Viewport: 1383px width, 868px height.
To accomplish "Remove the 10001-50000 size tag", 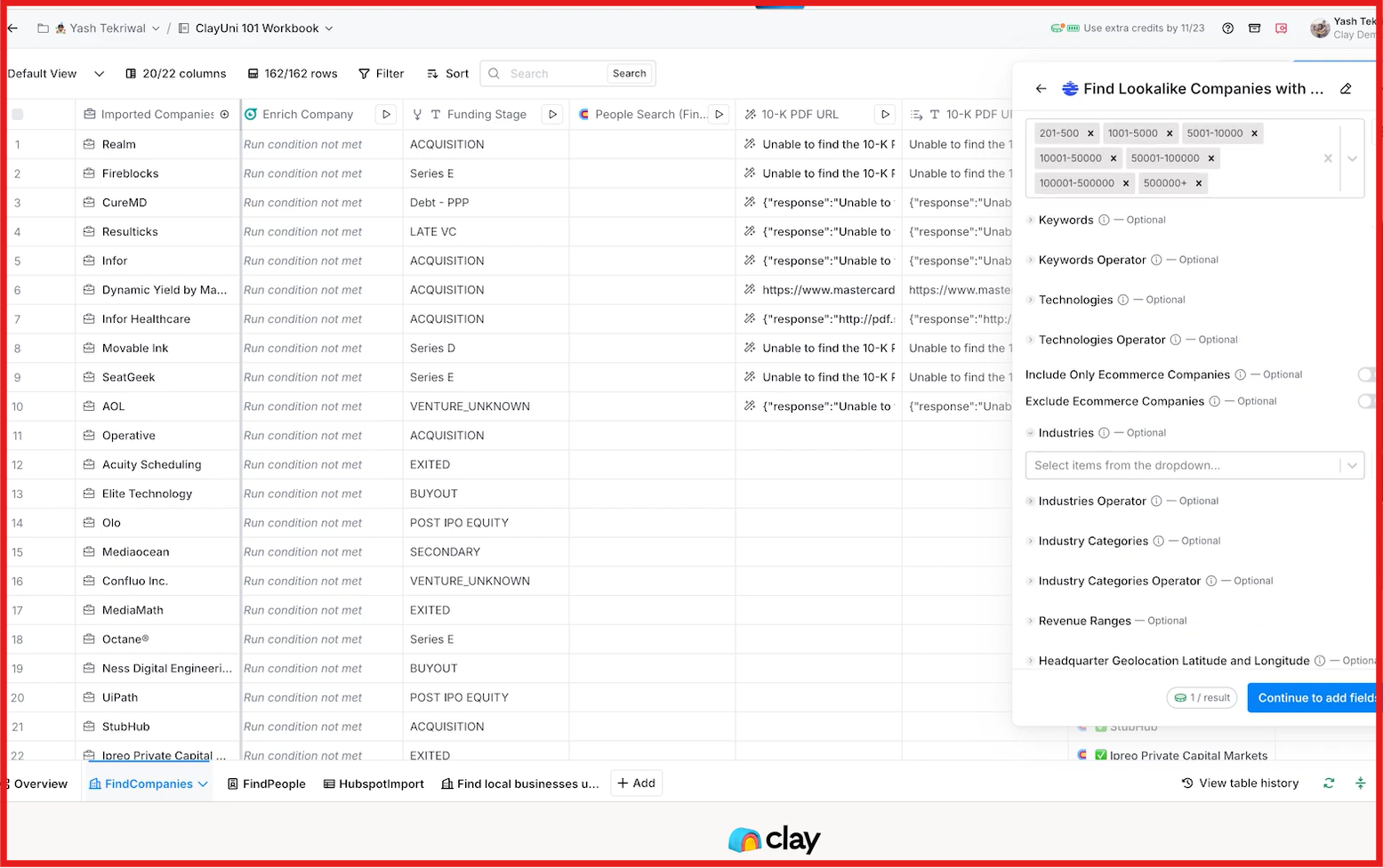I will pos(1113,158).
